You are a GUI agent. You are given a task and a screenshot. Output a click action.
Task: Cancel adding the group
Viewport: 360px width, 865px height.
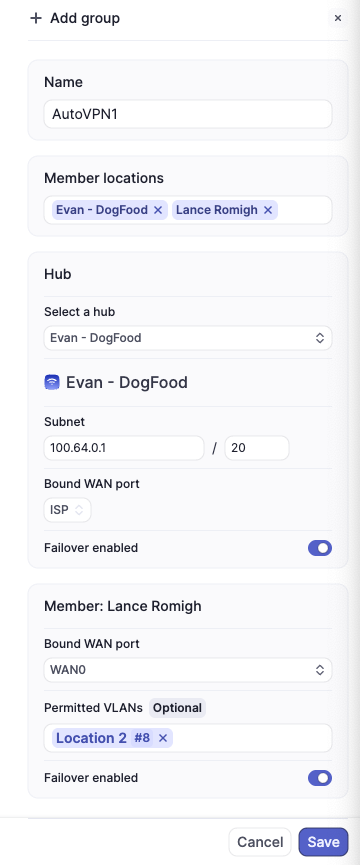pyautogui.click(x=260, y=842)
